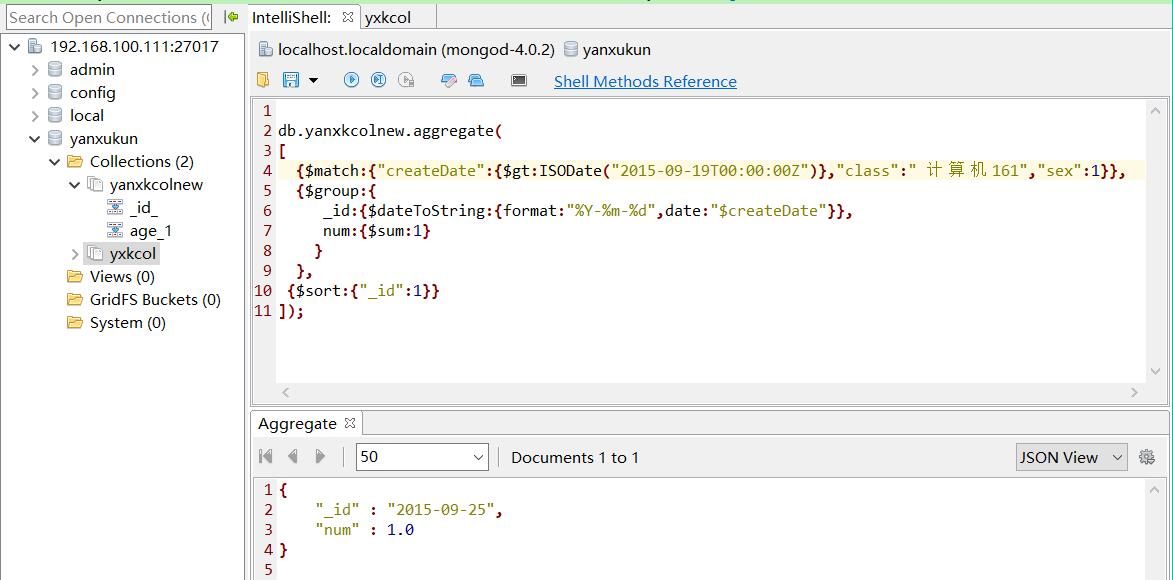This screenshot has height=580, width=1173.
Task: Expand the yxkcol collection node
Action: pos(74,254)
